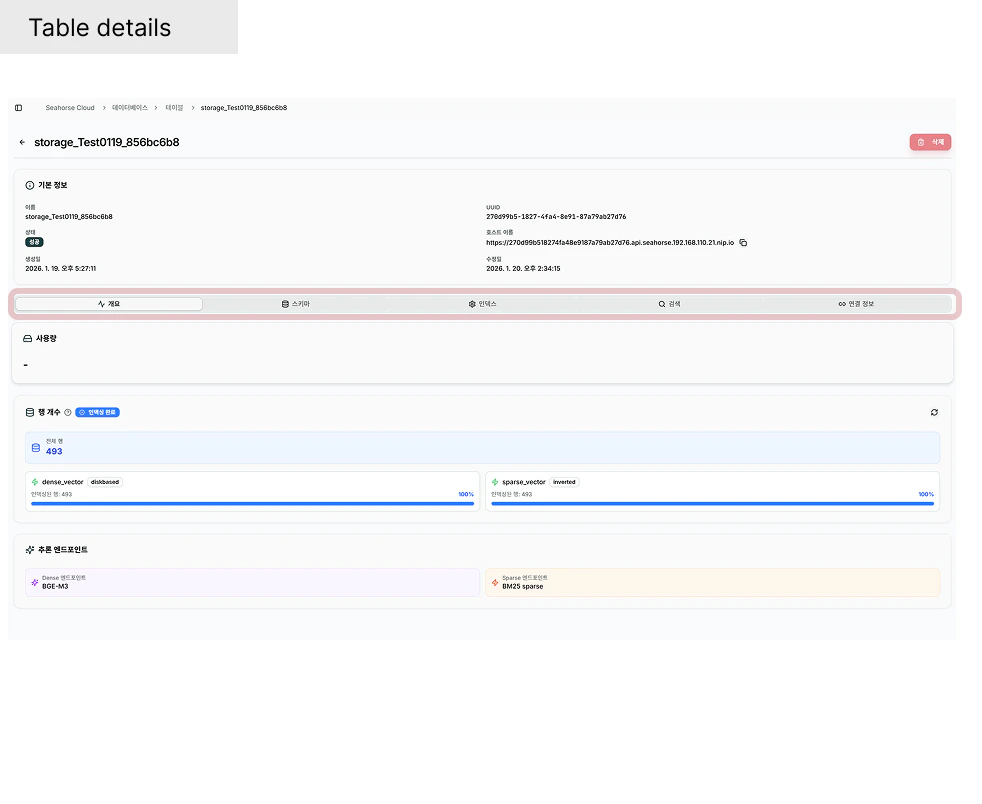This screenshot has width=982, height=804.
Task: Click the inverted index type tag
Action: (x=564, y=482)
